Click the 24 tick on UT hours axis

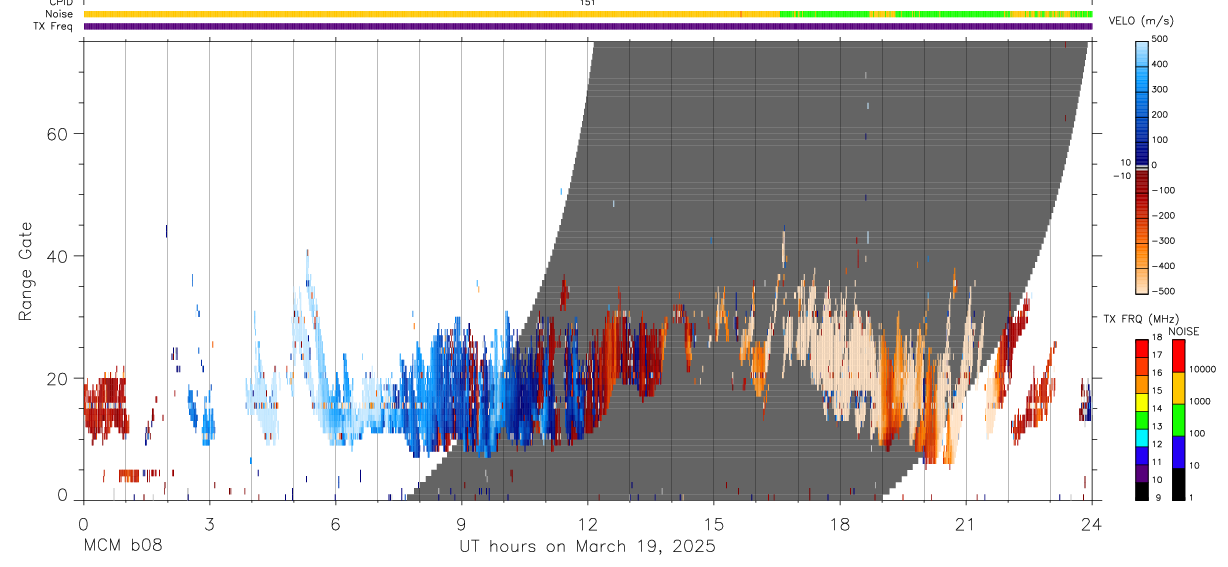1091,524
